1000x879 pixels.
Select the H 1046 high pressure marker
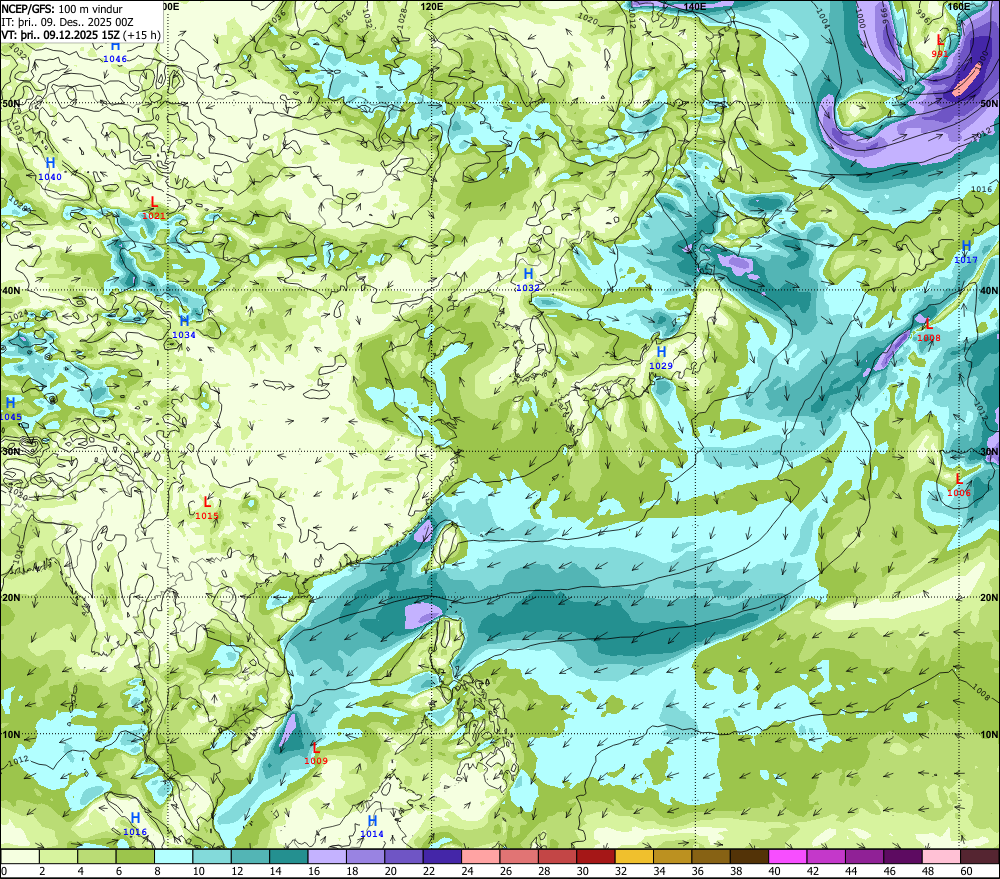coord(115,52)
